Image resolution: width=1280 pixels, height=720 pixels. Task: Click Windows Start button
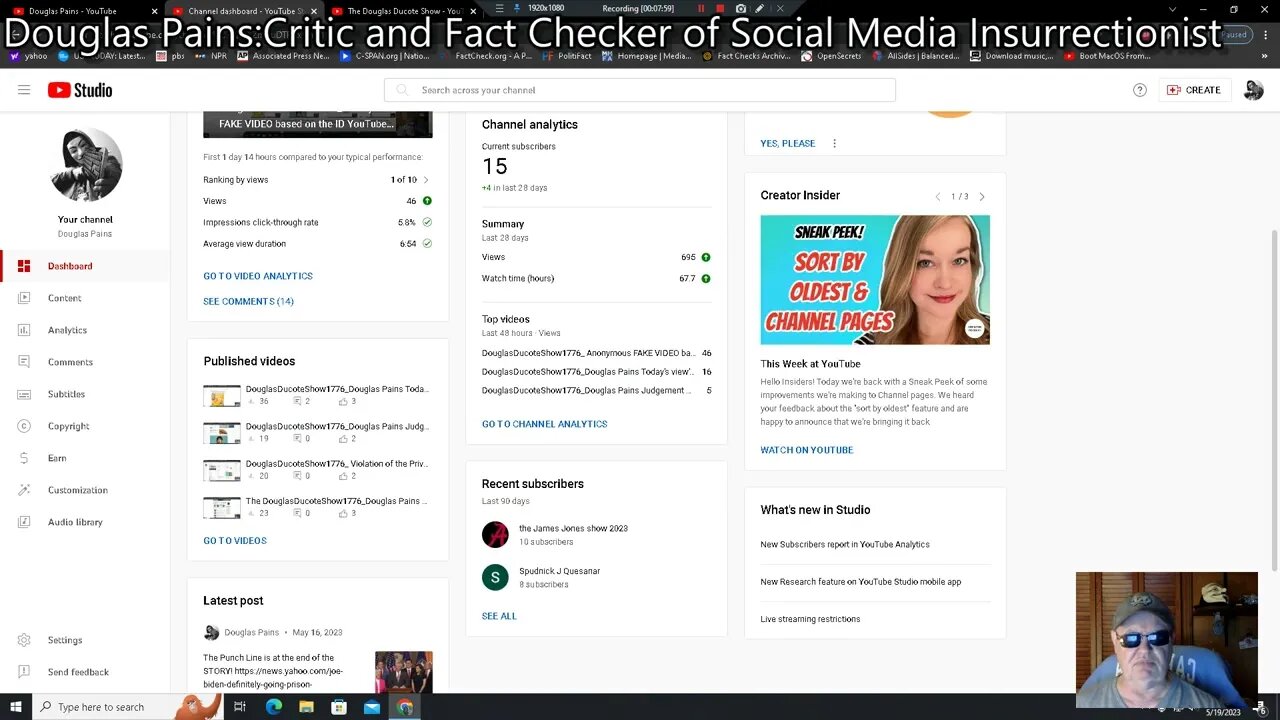[16, 707]
